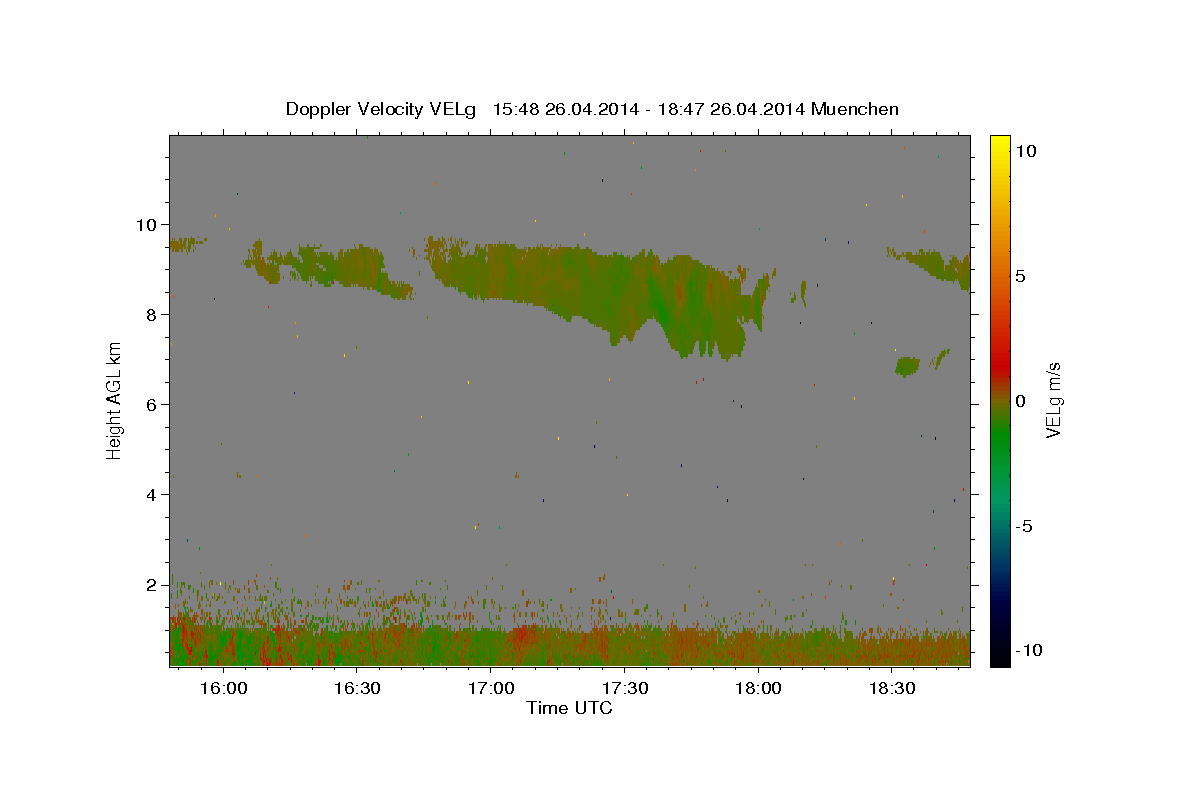Click the height tick label 2

point(154,584)
